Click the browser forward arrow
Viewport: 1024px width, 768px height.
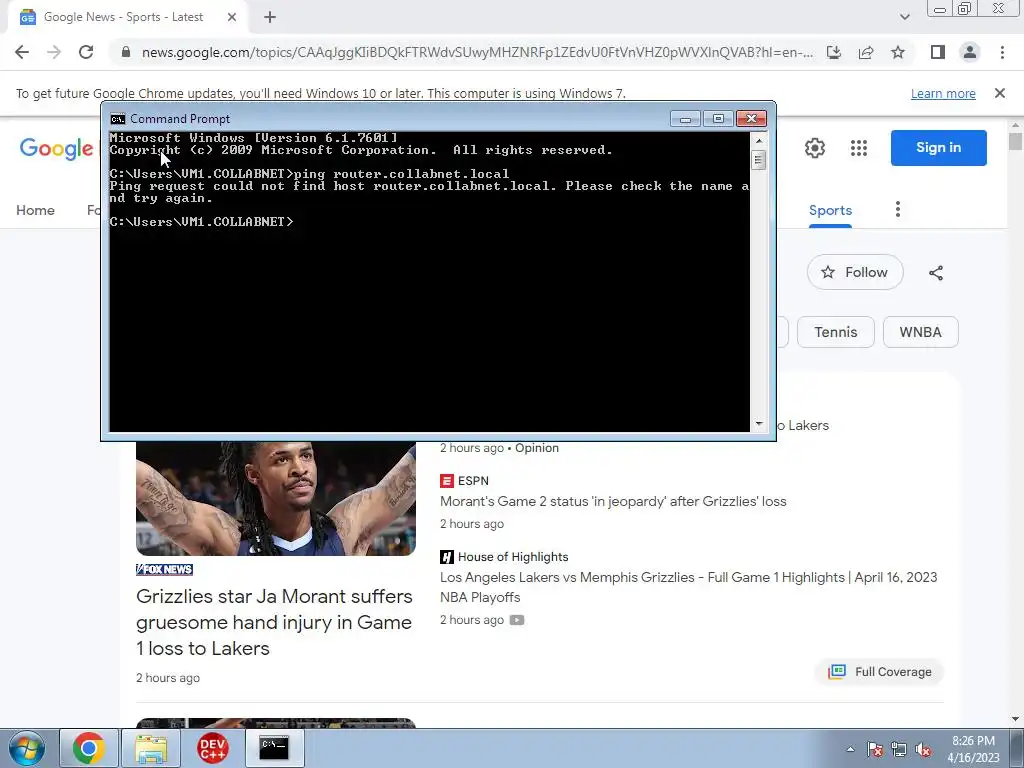click(54, 52)
